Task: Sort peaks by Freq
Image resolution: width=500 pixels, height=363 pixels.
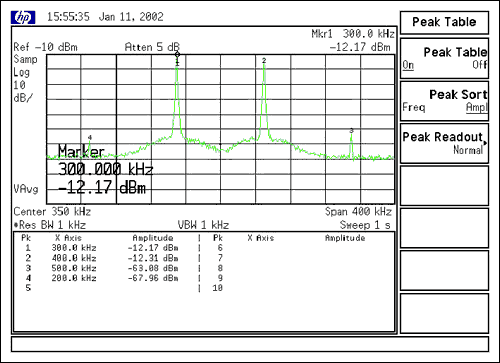Action: click(414, 107)
